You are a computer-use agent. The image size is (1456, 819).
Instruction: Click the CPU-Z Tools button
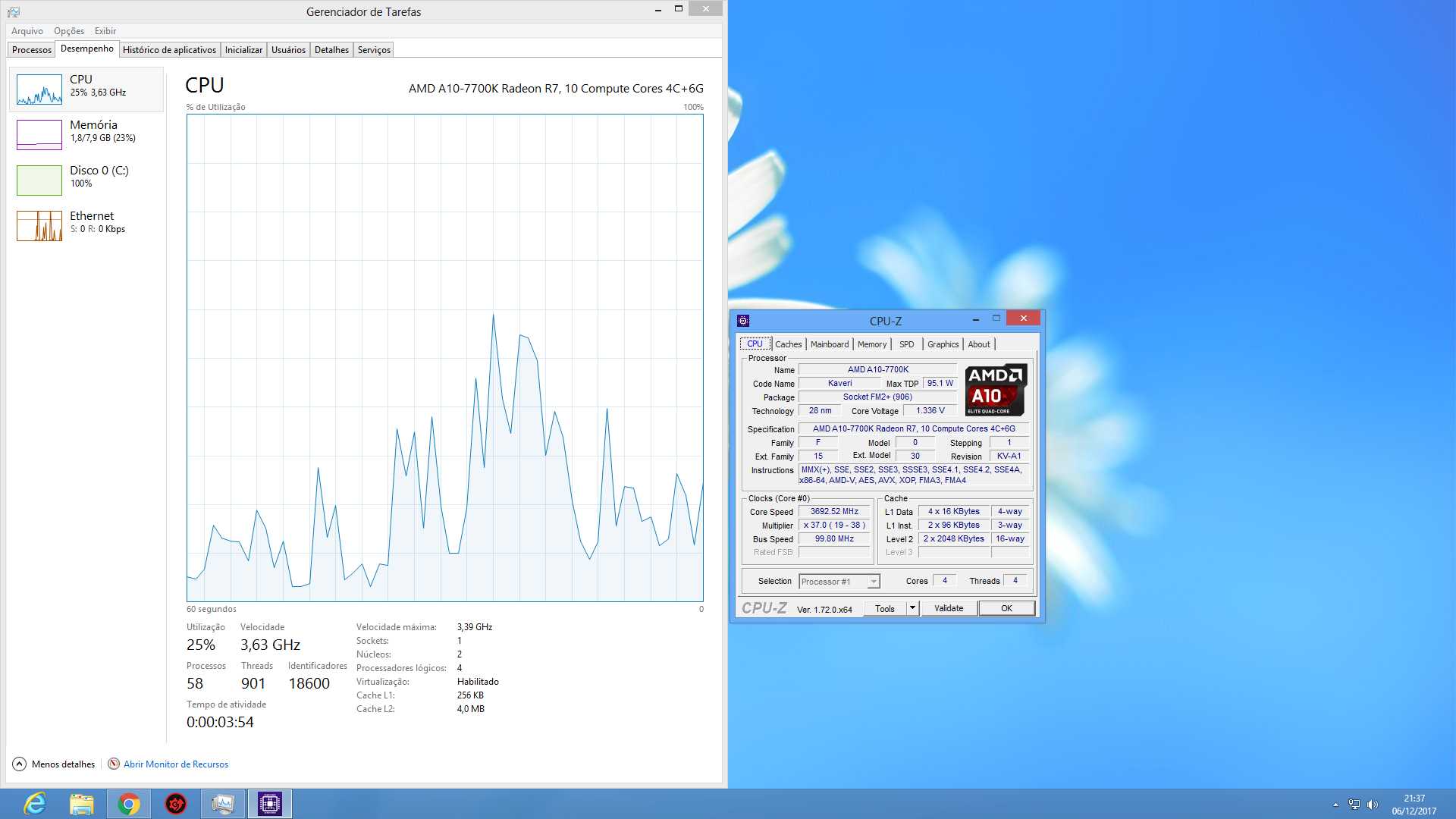pos(885,608)
